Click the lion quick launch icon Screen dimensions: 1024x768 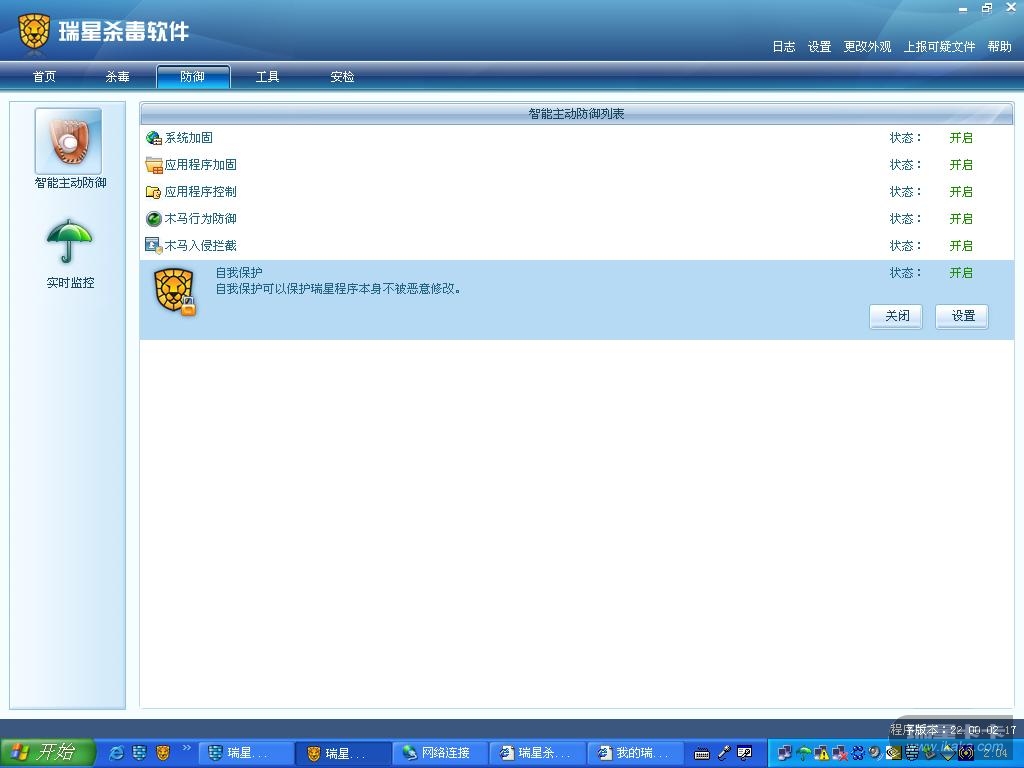click(x=163, y=753)
